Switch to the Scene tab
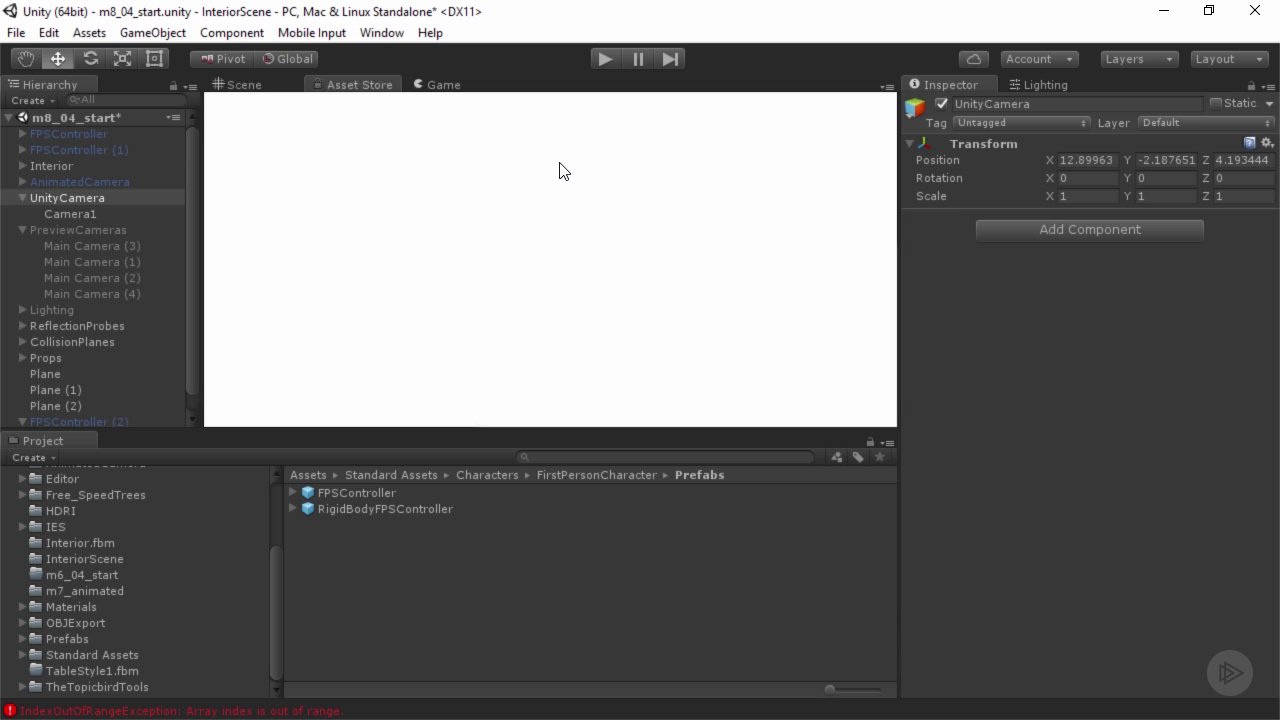 click(237, 85)
